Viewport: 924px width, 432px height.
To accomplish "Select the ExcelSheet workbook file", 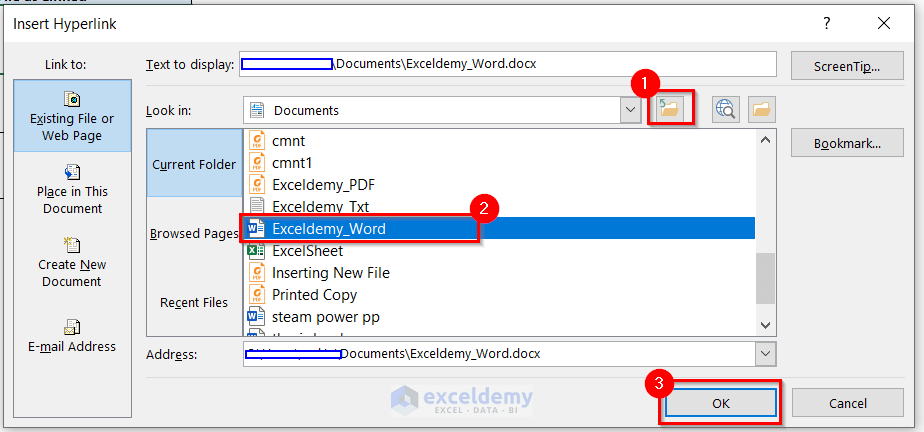I will point(500,250).
